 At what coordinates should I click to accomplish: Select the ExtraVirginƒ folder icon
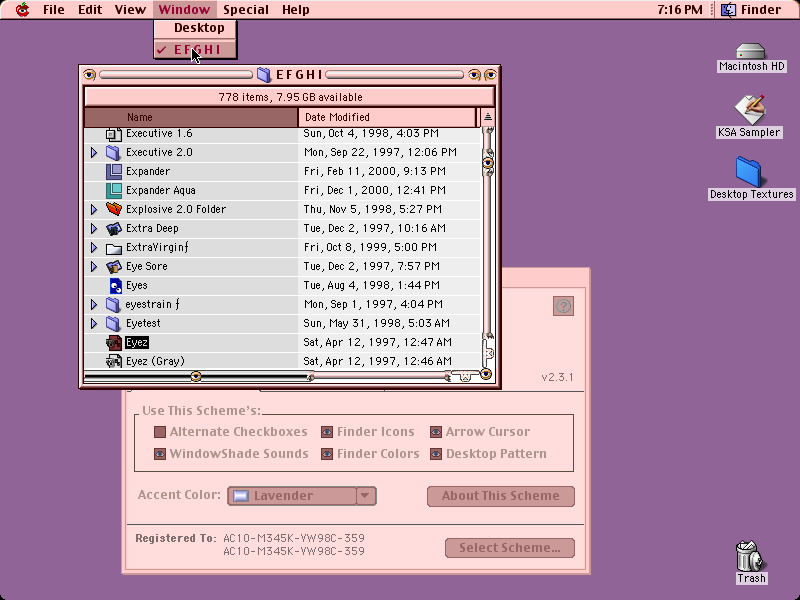[113, 248]
